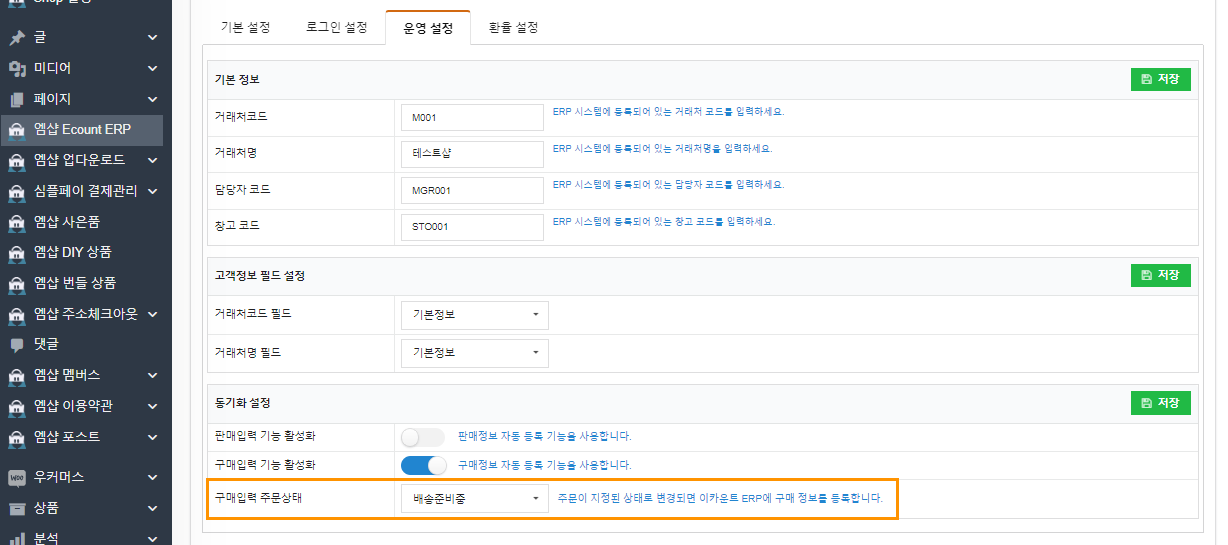Image resolution: width=1228 pixels, height=545 pixels.
Task: Enable the 판매입력 기능 활성화 toggle
Action: click(422, 437)
